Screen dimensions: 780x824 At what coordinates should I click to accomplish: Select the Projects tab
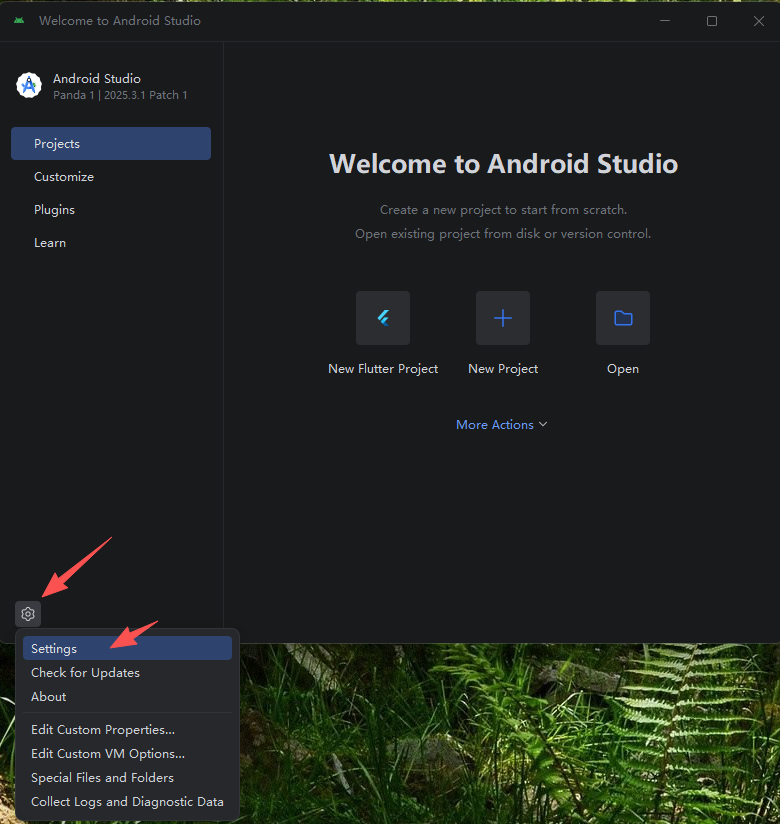(111, 143)
